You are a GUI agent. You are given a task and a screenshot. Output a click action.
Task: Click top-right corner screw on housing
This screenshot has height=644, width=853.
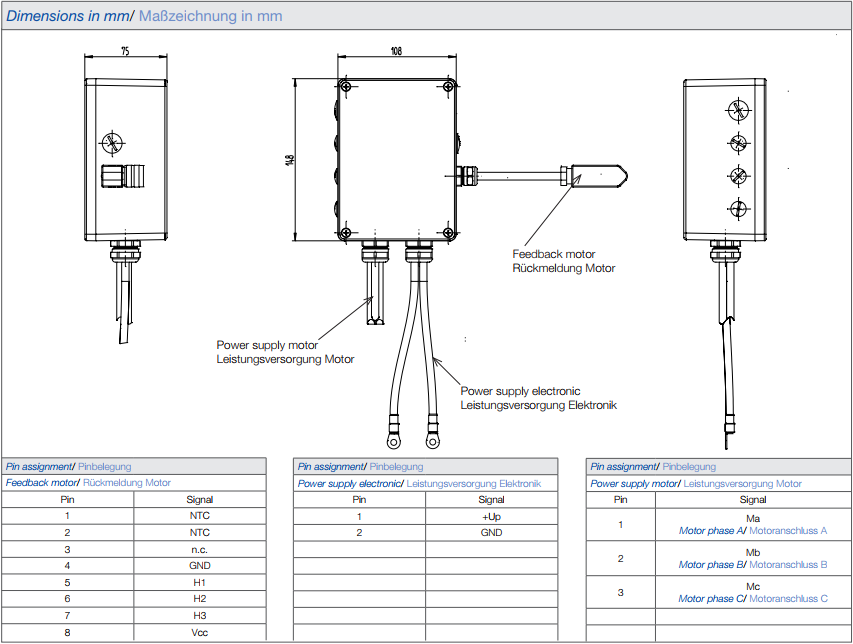coord(449,86)
